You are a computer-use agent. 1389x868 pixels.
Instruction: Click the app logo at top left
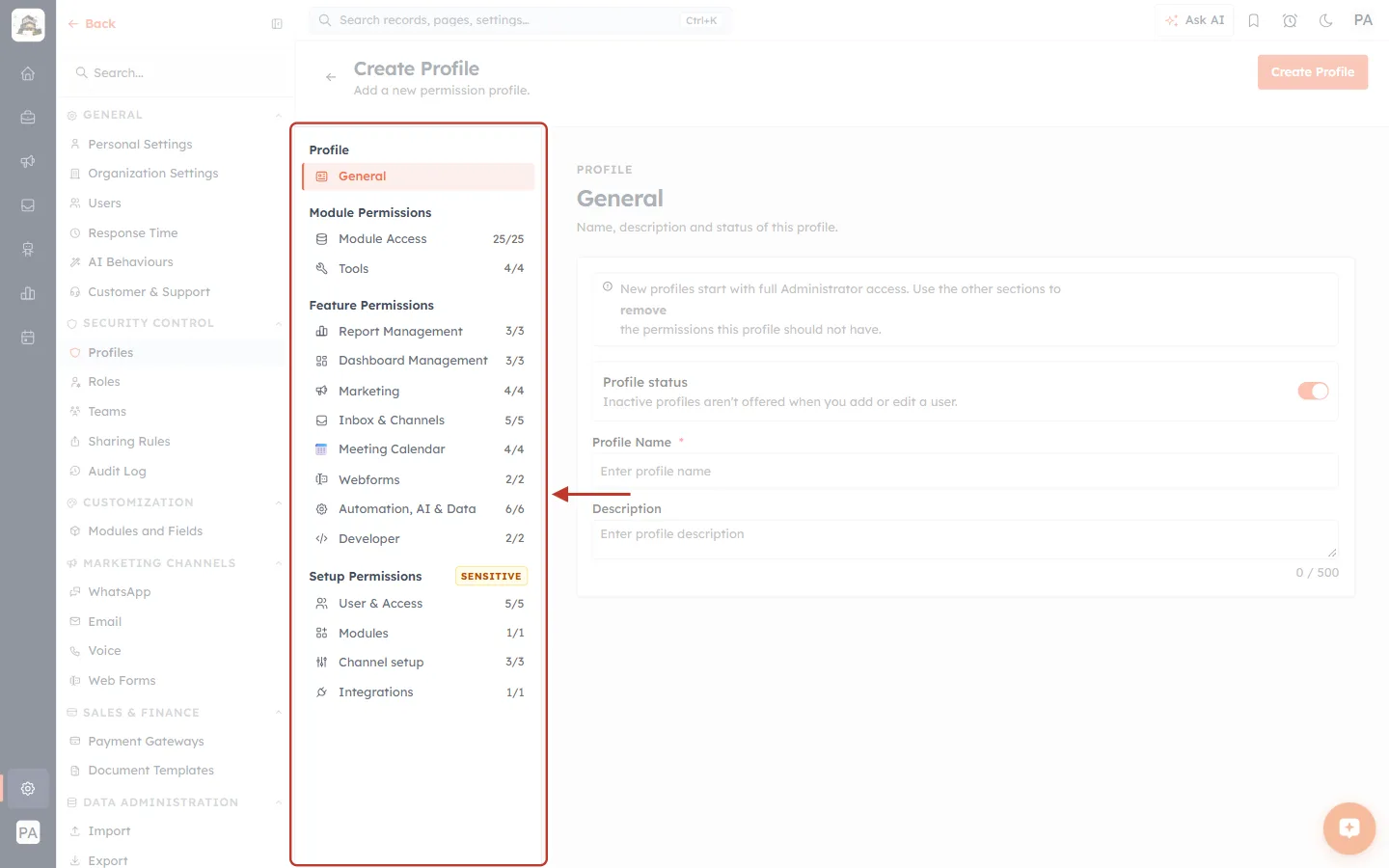[x=28, y=25]
